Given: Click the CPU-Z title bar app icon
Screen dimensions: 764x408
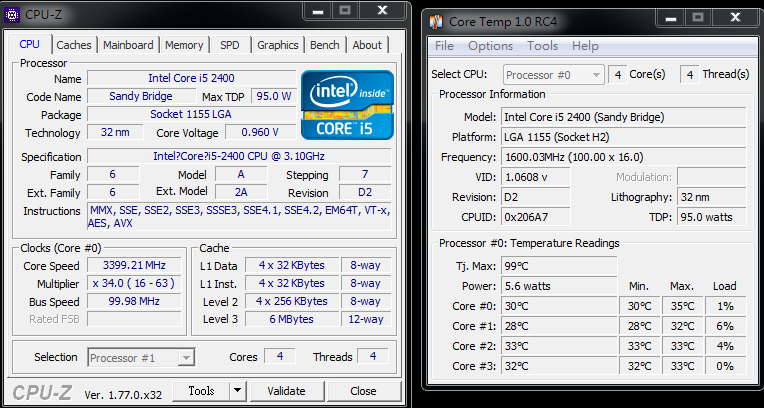Looking at the screenshot, I should 12,15.
